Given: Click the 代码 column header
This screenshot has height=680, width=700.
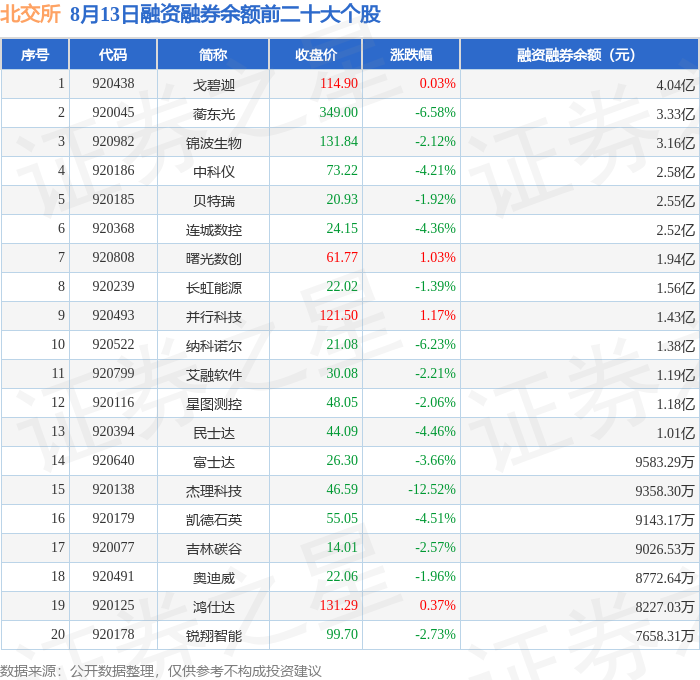Looking at the screenshot, I should 113,54.
